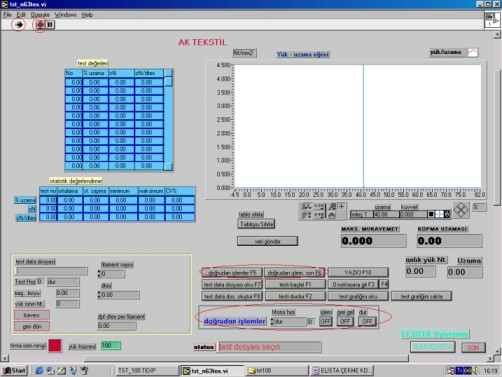
Task: Click the HAKKINDA button
Action: point(433,347)
